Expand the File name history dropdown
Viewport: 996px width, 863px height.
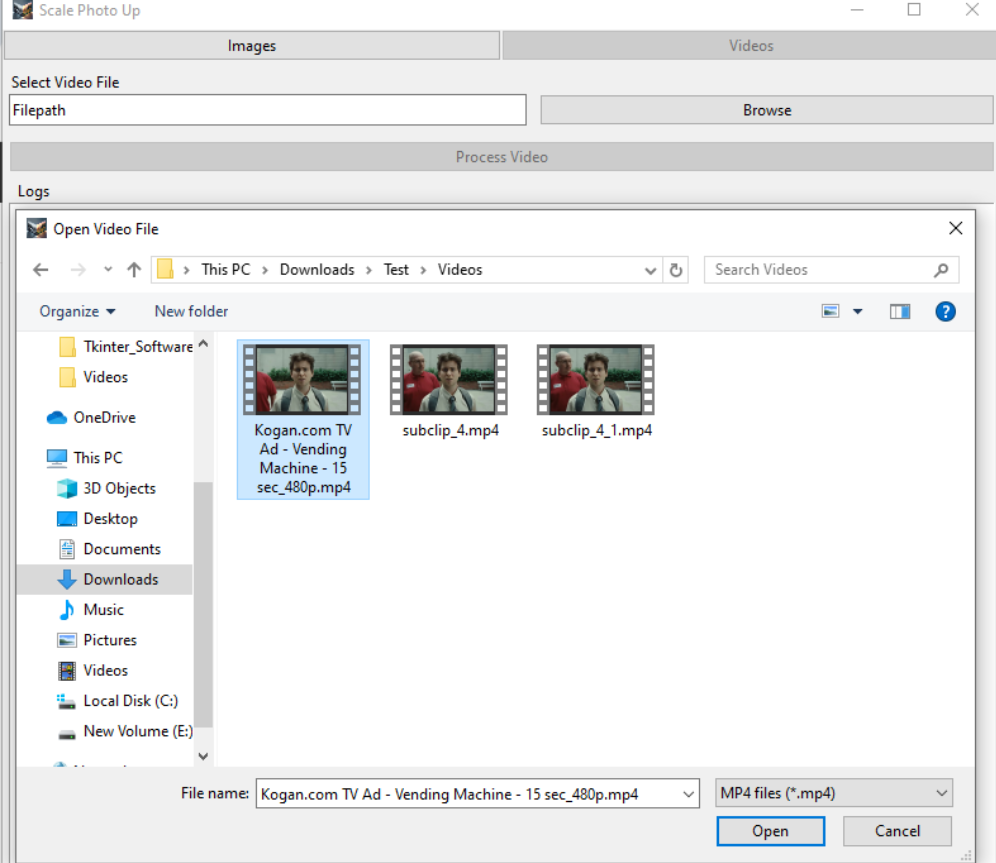click(x=688, y=794)
